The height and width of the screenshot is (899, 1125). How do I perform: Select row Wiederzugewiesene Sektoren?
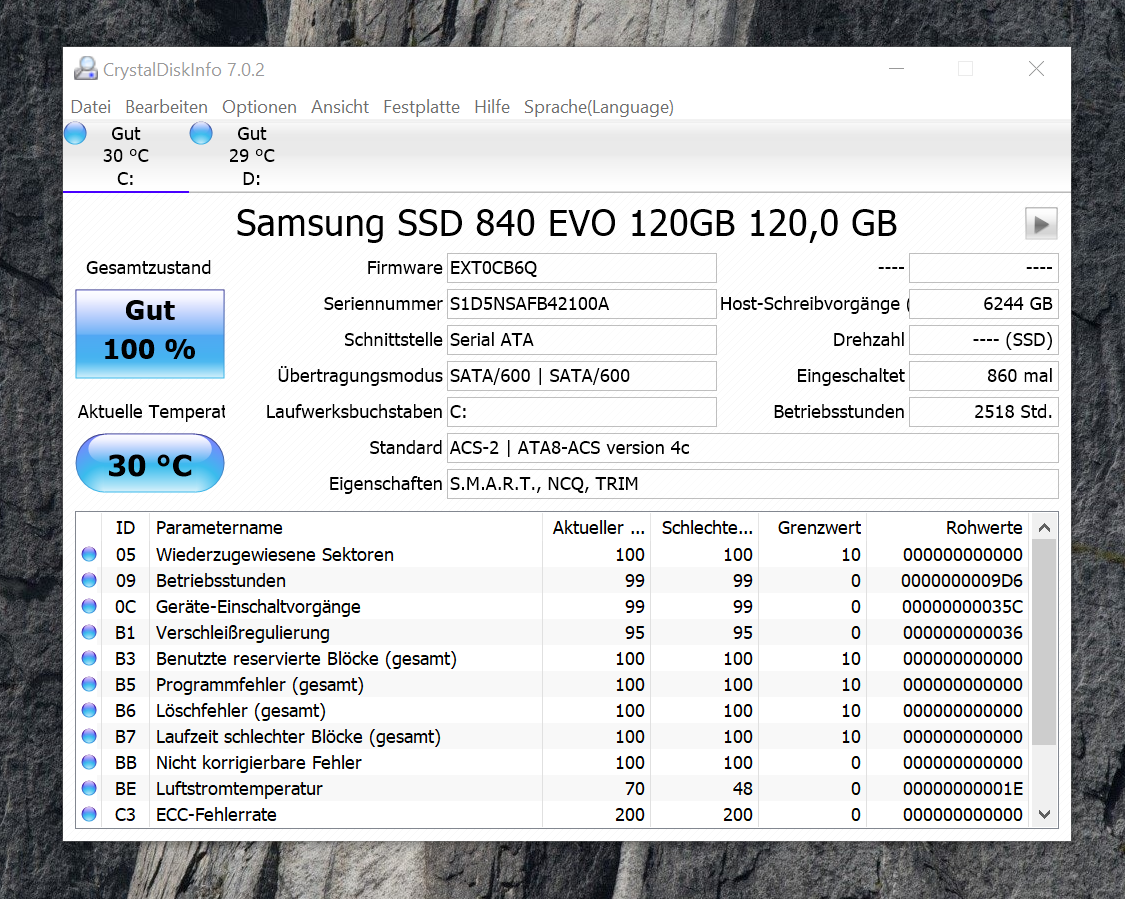pyautogui.click(x=553, y=555)
